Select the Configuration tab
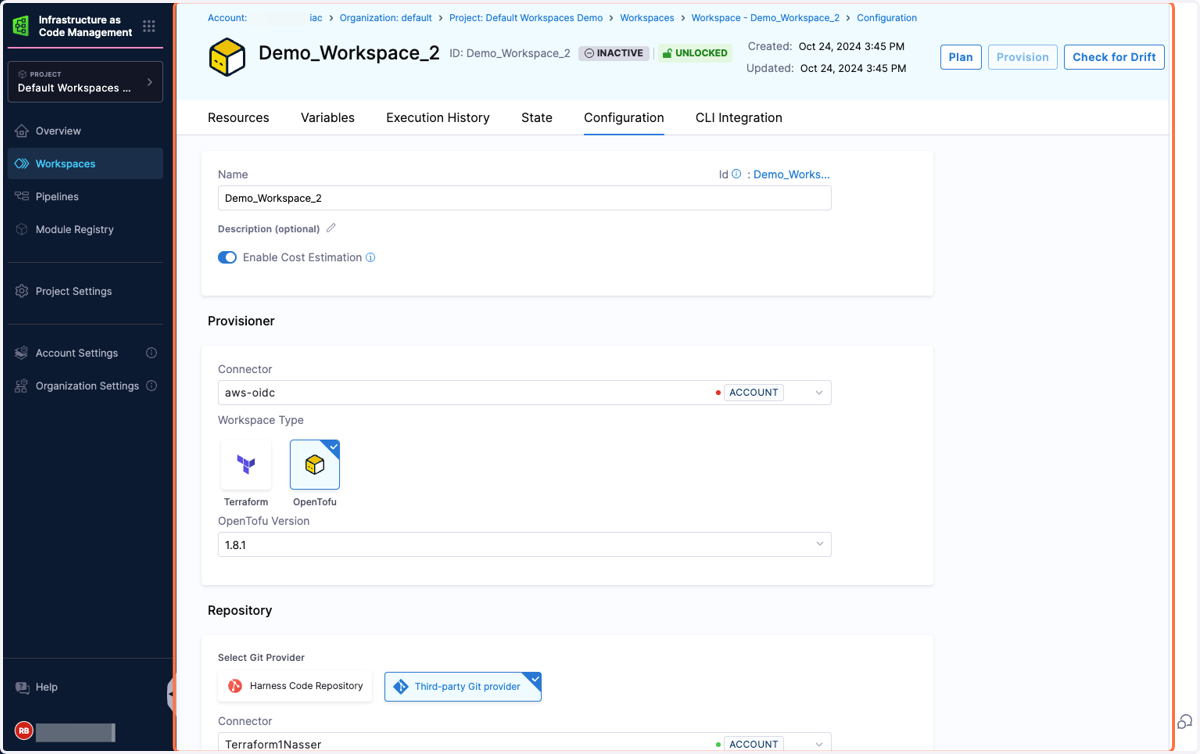The width and height of the screenshot is (1200, 754). pyautogui.click(x=624, y=118)
